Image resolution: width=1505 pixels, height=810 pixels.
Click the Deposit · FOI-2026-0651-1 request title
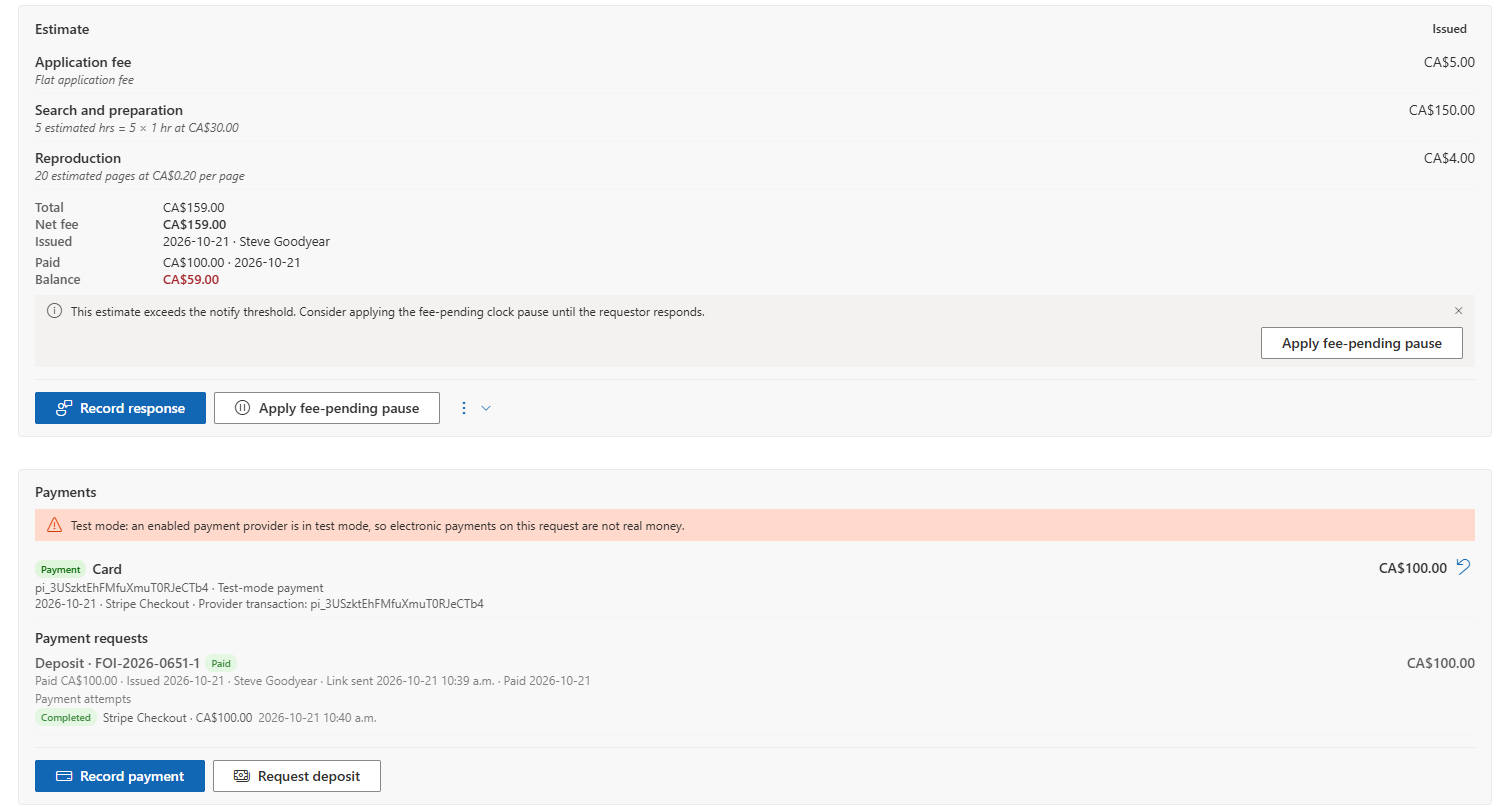pyautogui.click(x=117, y=663)
